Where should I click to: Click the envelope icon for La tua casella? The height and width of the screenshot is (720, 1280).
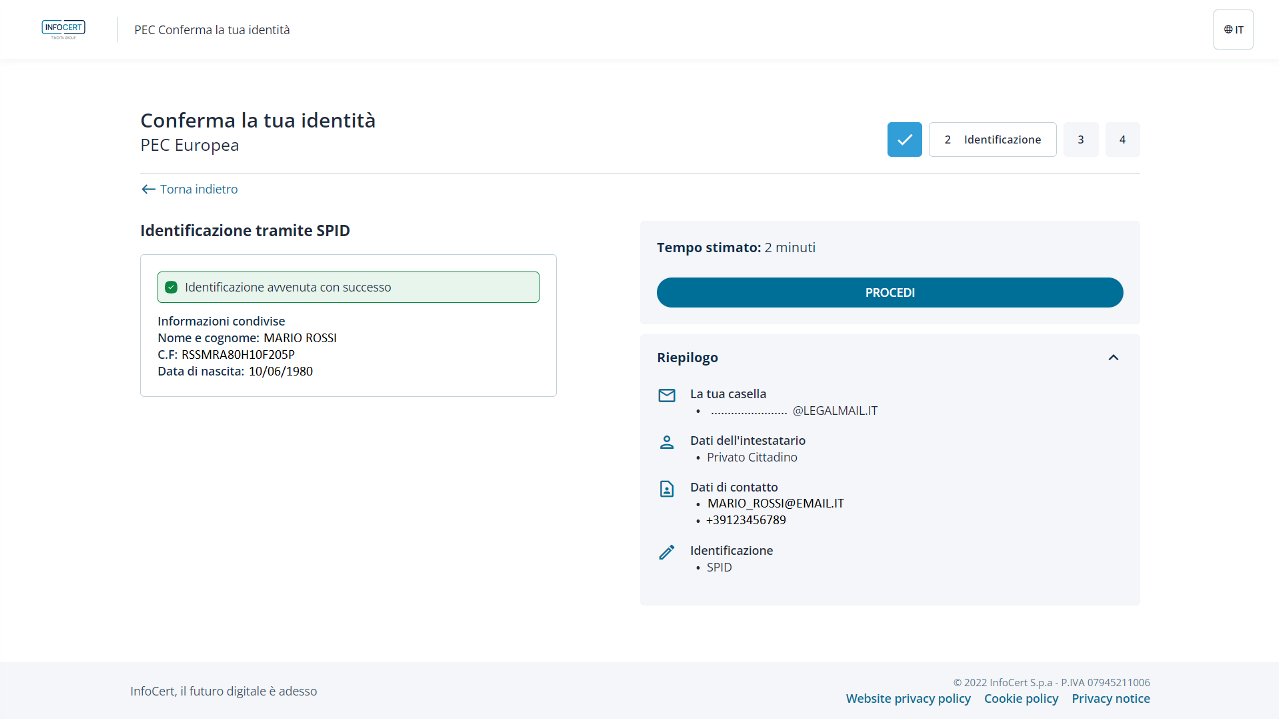point(667,395)
